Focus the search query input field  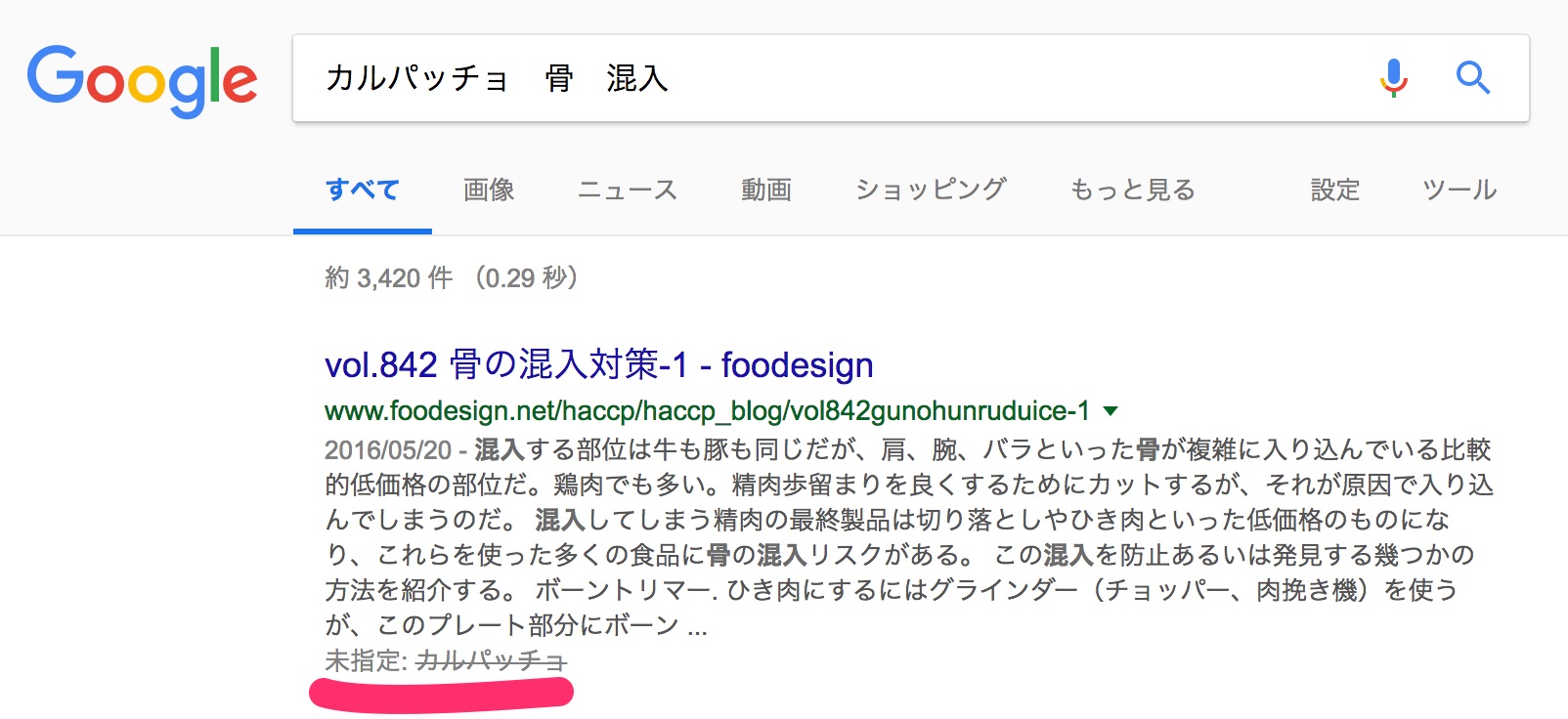(x=831, y=78)
